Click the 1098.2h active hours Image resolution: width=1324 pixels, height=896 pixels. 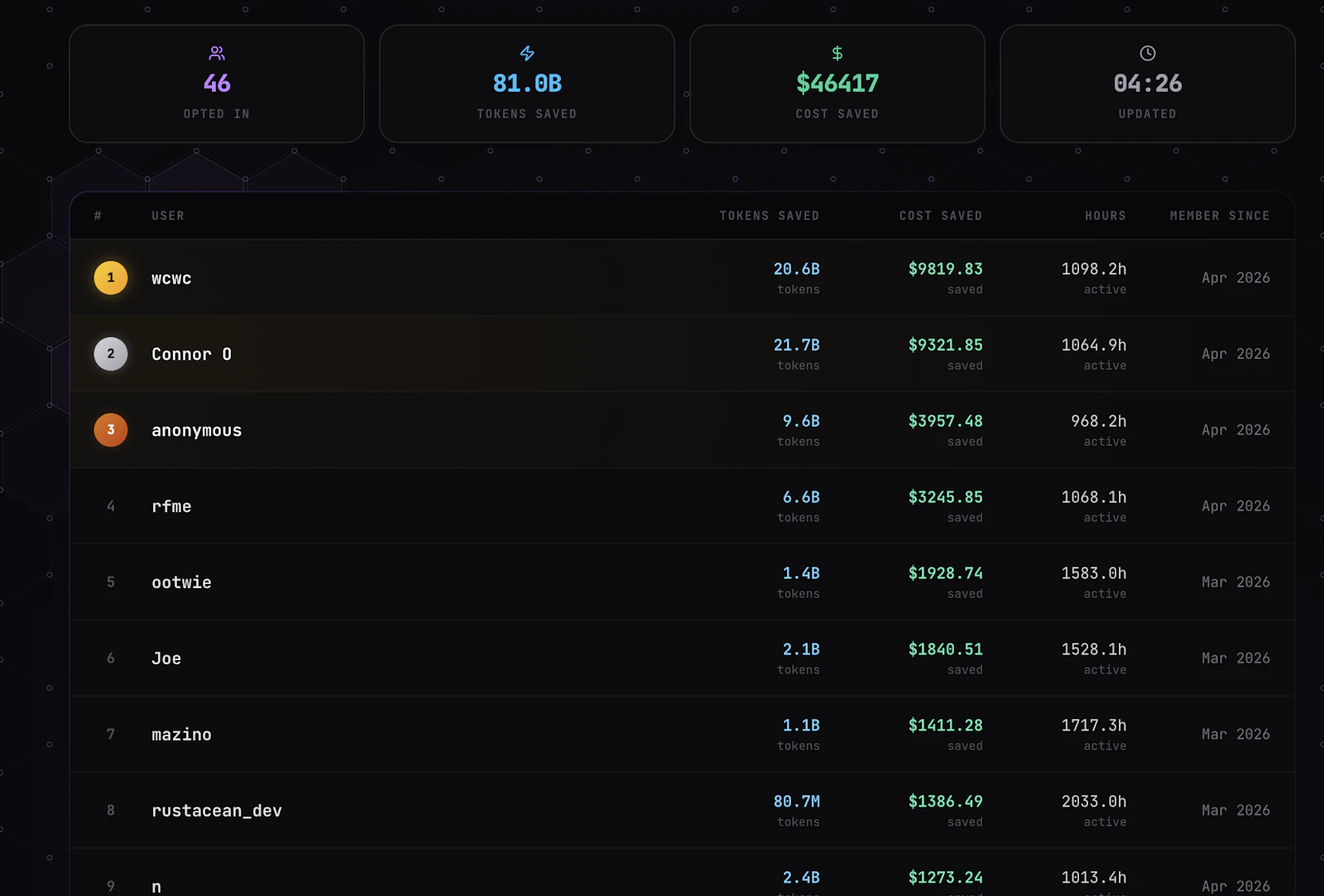click(1094, 269)
